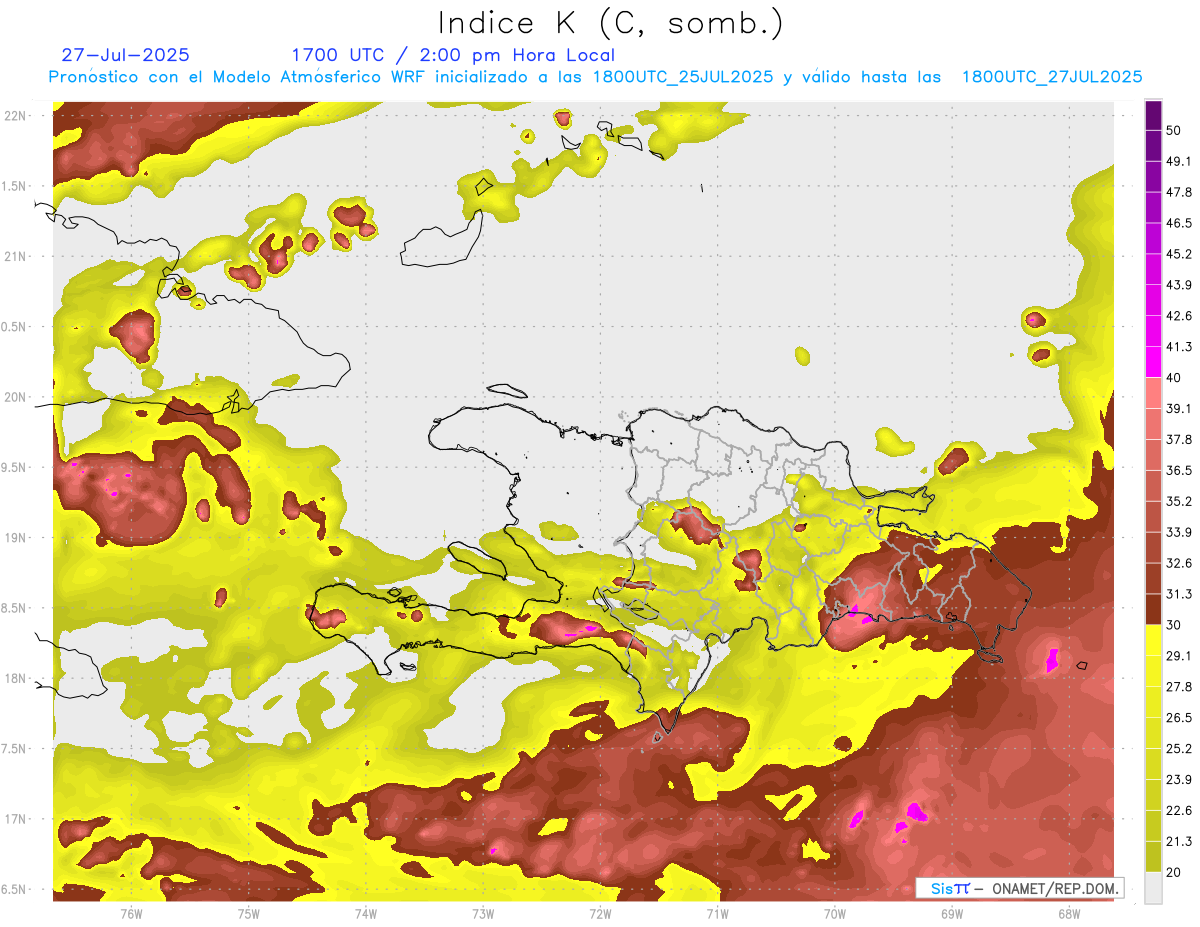
Task: Click the colorbar value "22.6"
Action: [1179, 811]
